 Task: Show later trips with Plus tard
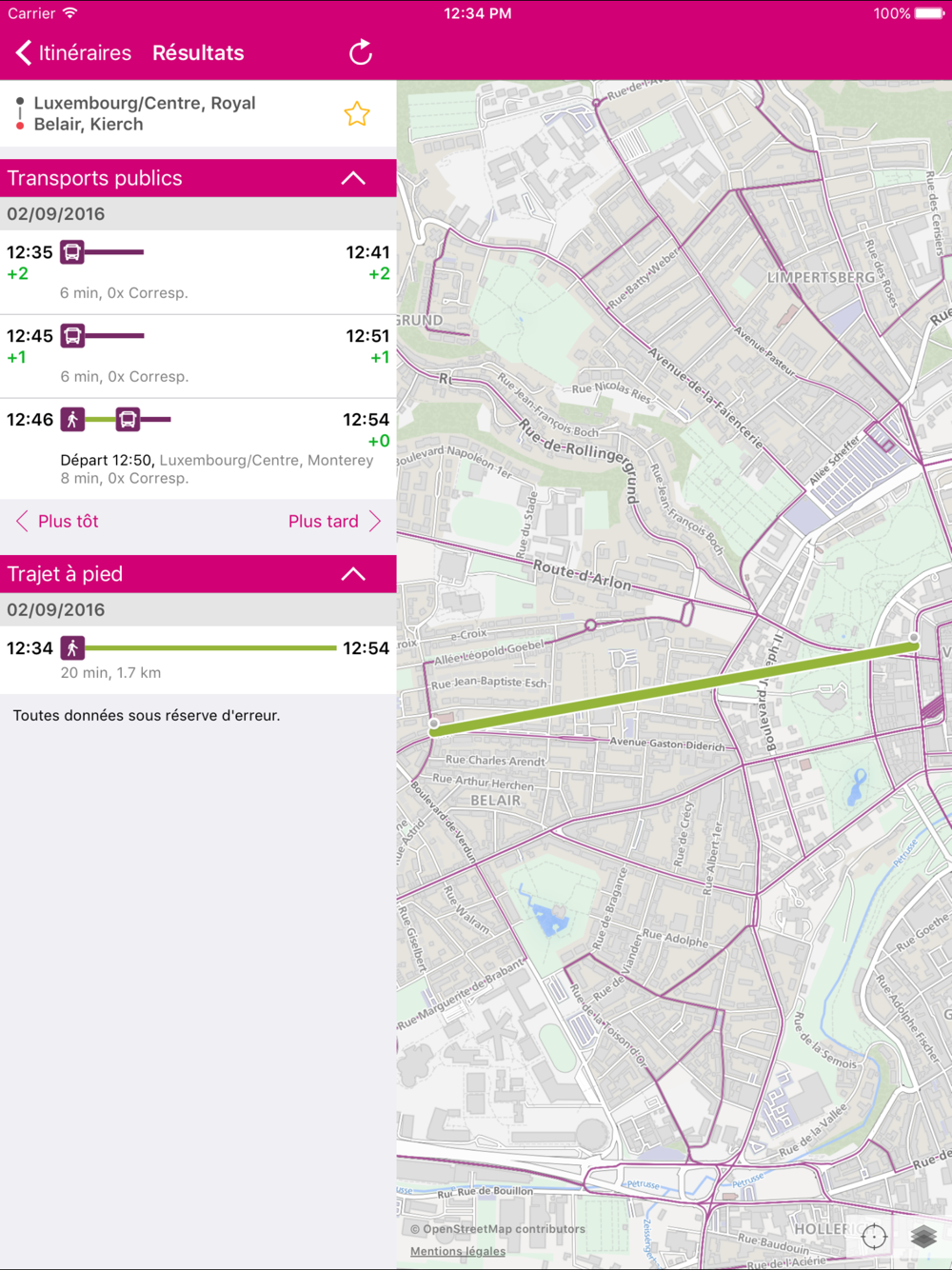pos(335,522)
